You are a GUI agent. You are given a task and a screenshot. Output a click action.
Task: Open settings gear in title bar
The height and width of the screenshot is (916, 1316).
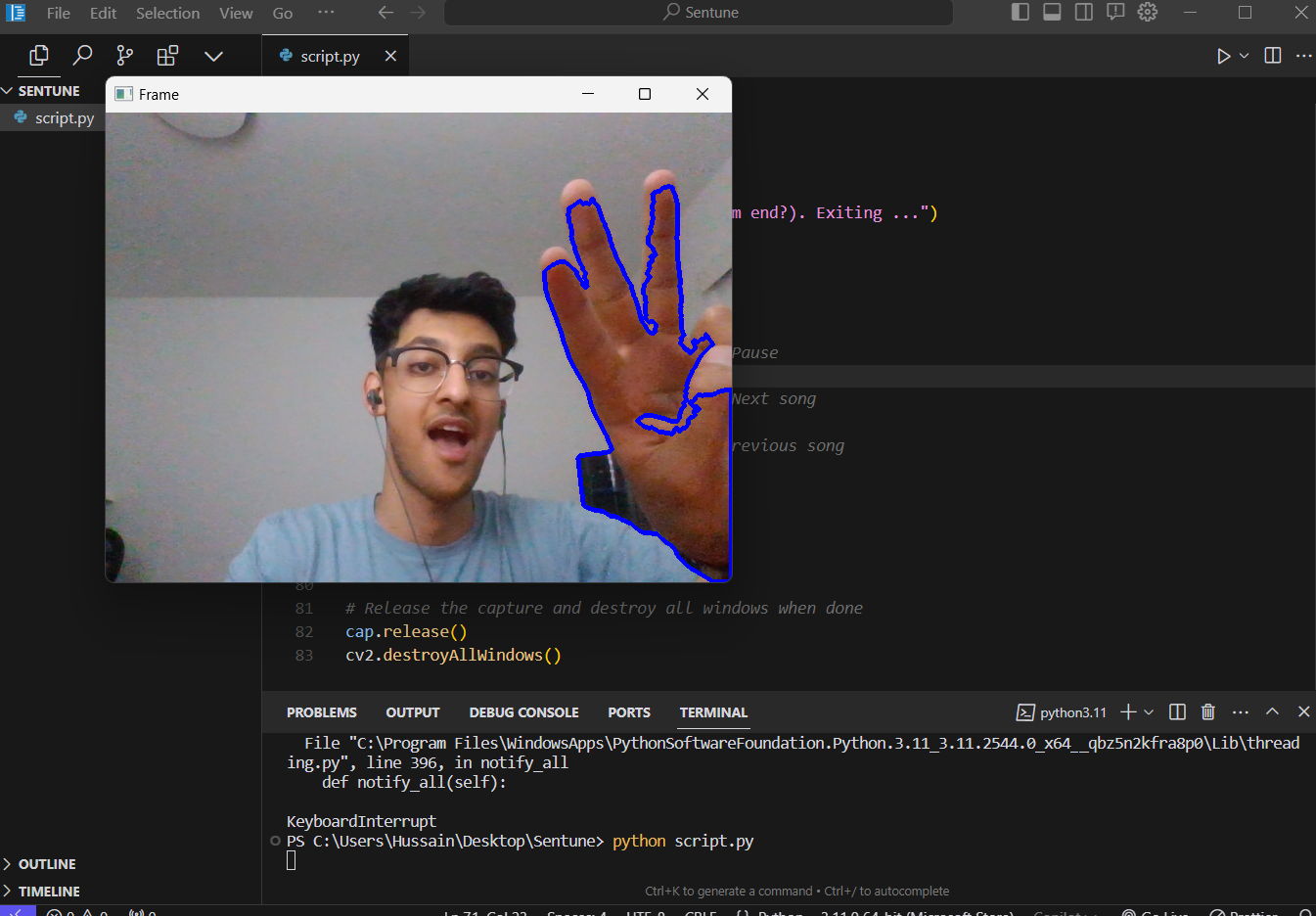(1148, 12)
